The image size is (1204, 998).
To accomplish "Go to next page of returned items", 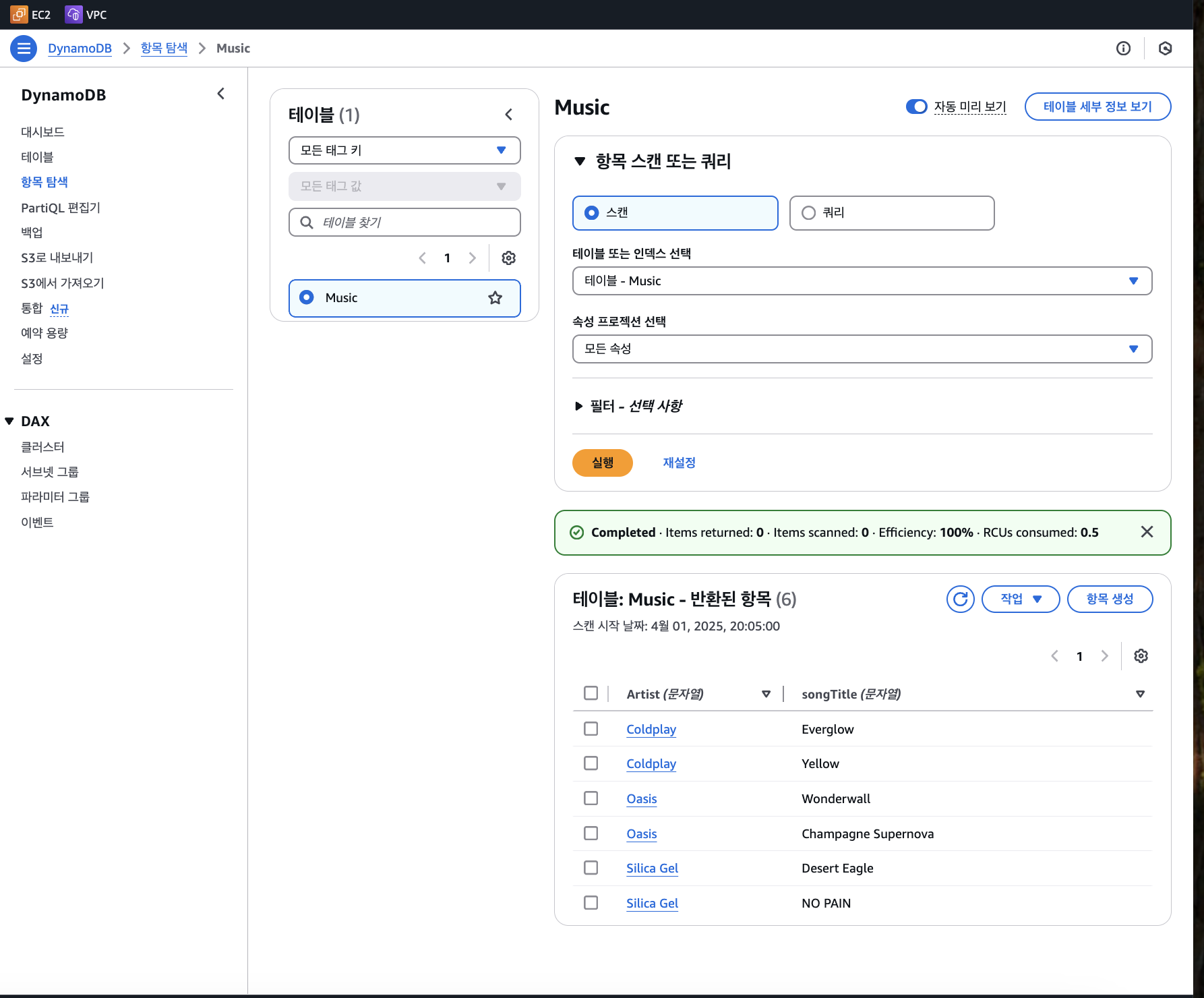I will pyautogui.click(x=1104, y=656).
